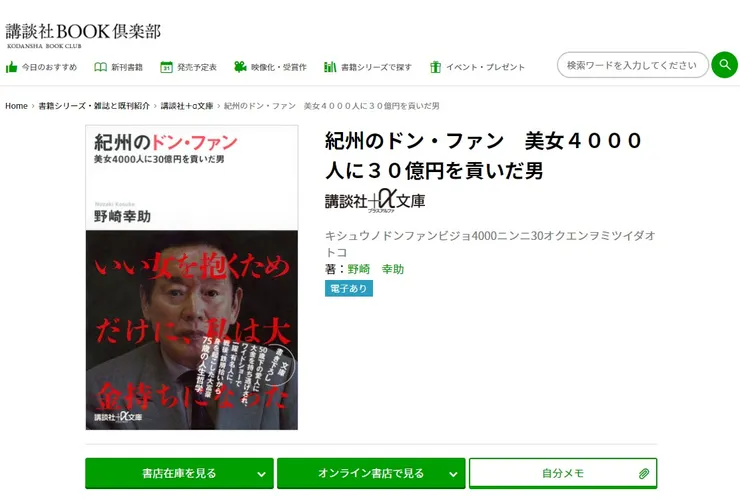Click the calendar icon for 発売予定表
This screenshot has height=500, width=740.
click(x=166, y=67)
